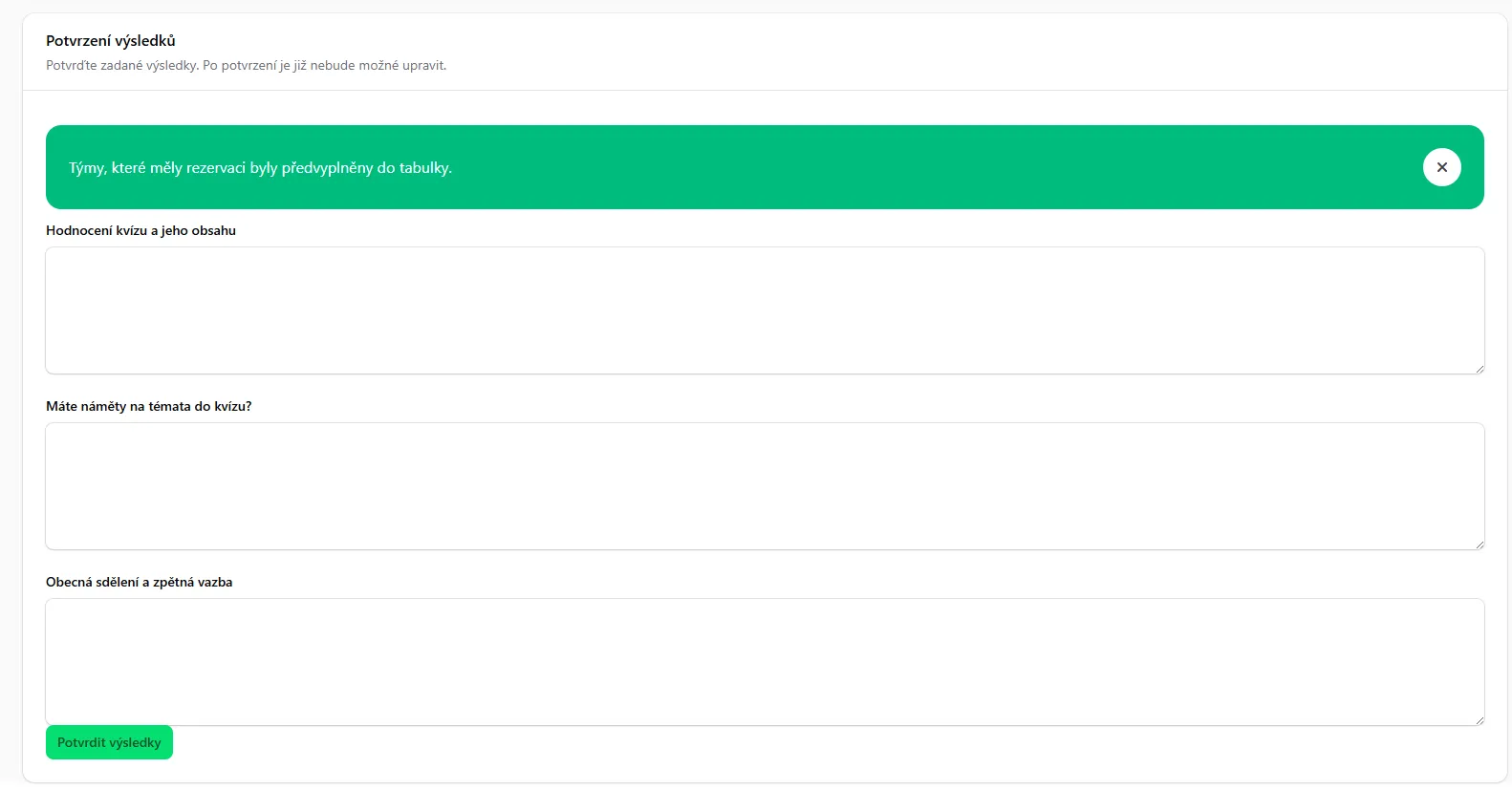Focus the Máte náměty na témata textarea
Viewport: 1512px width, 790px height.
[765, 486]
